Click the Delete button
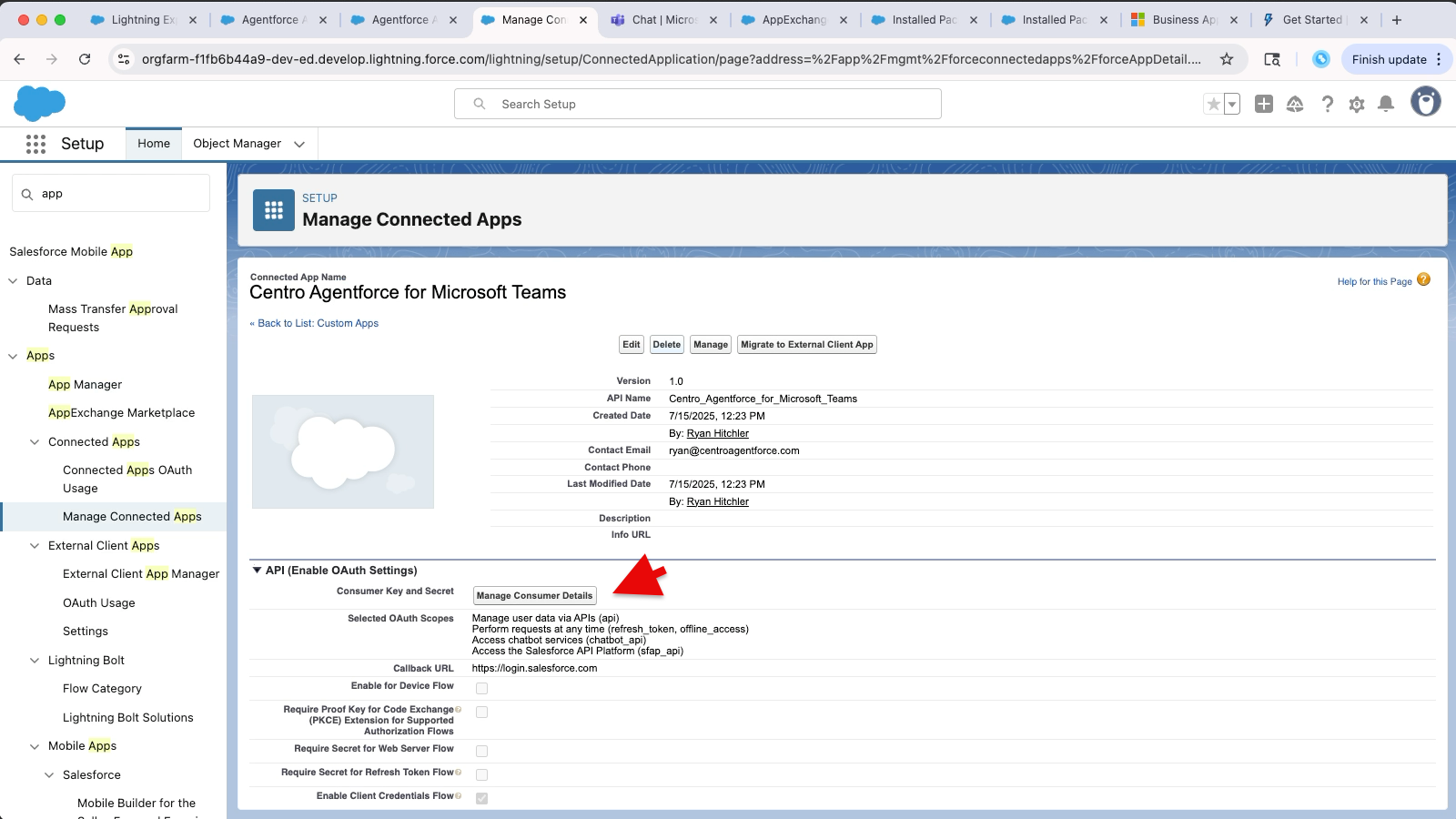The width and height of the screenshot is (1456, 819). click(667, 345)
